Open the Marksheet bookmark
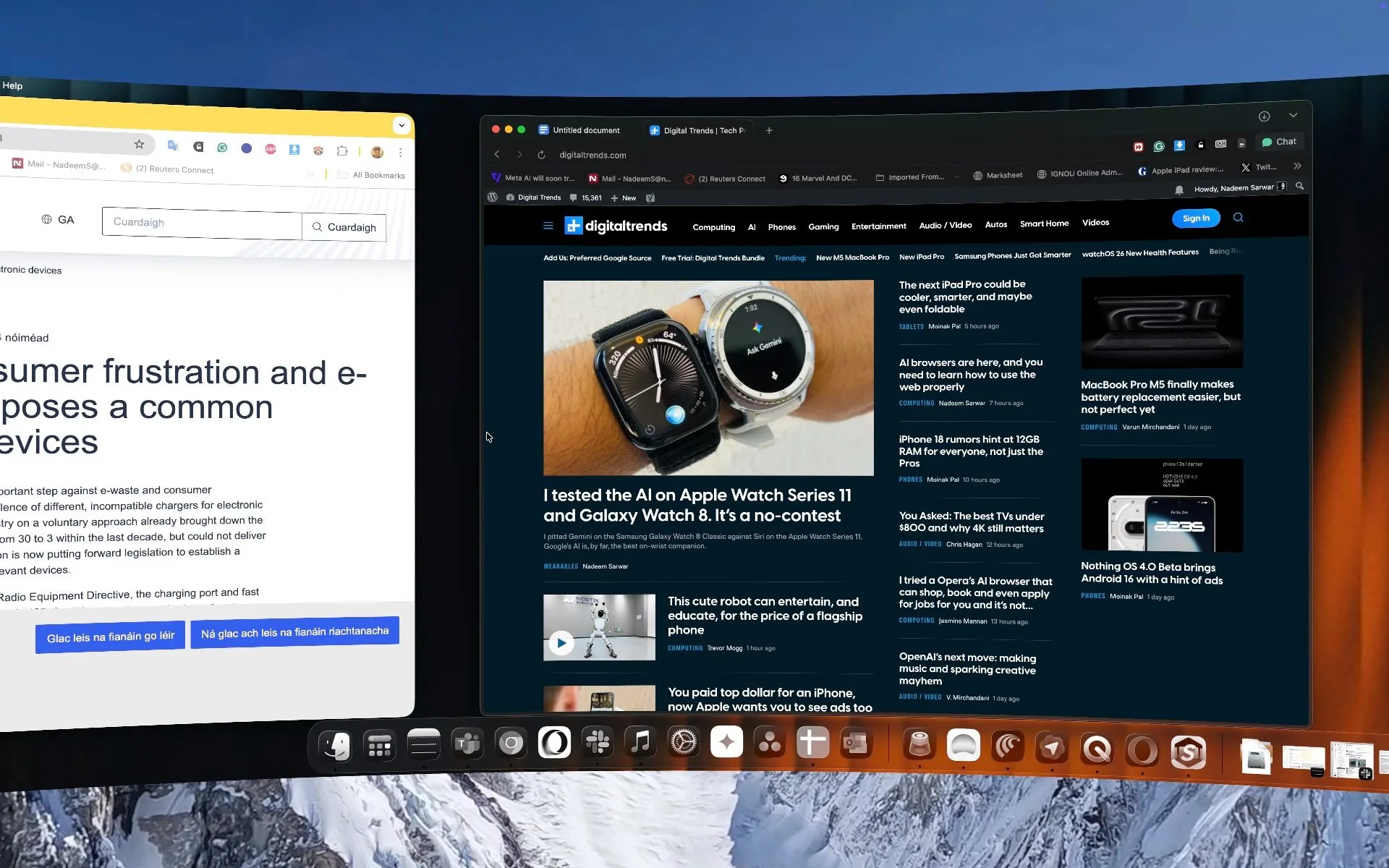 tap(998, 175)
